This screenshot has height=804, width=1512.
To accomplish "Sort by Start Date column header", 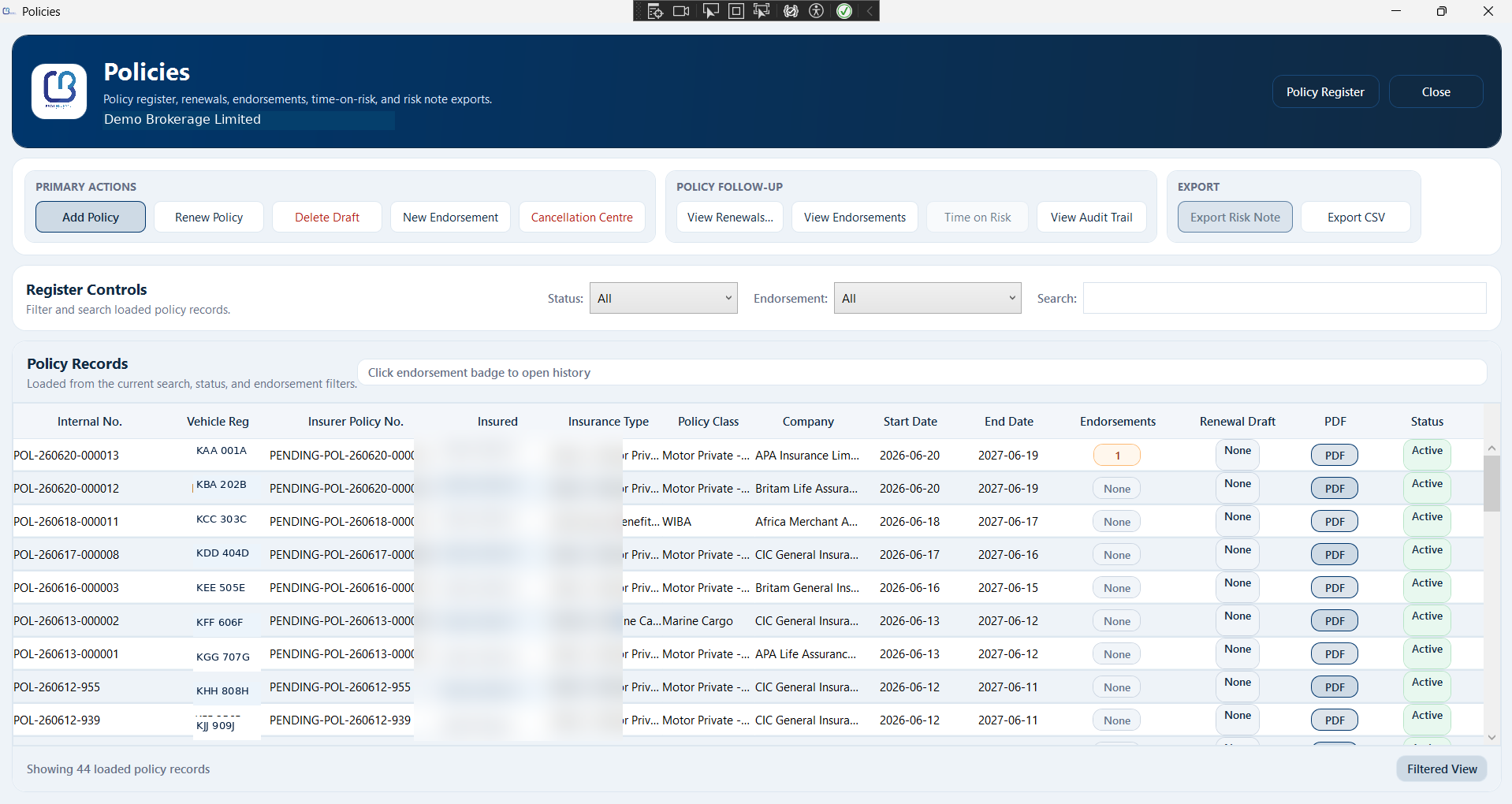I will pyautogui.click(x=910, y=422).
